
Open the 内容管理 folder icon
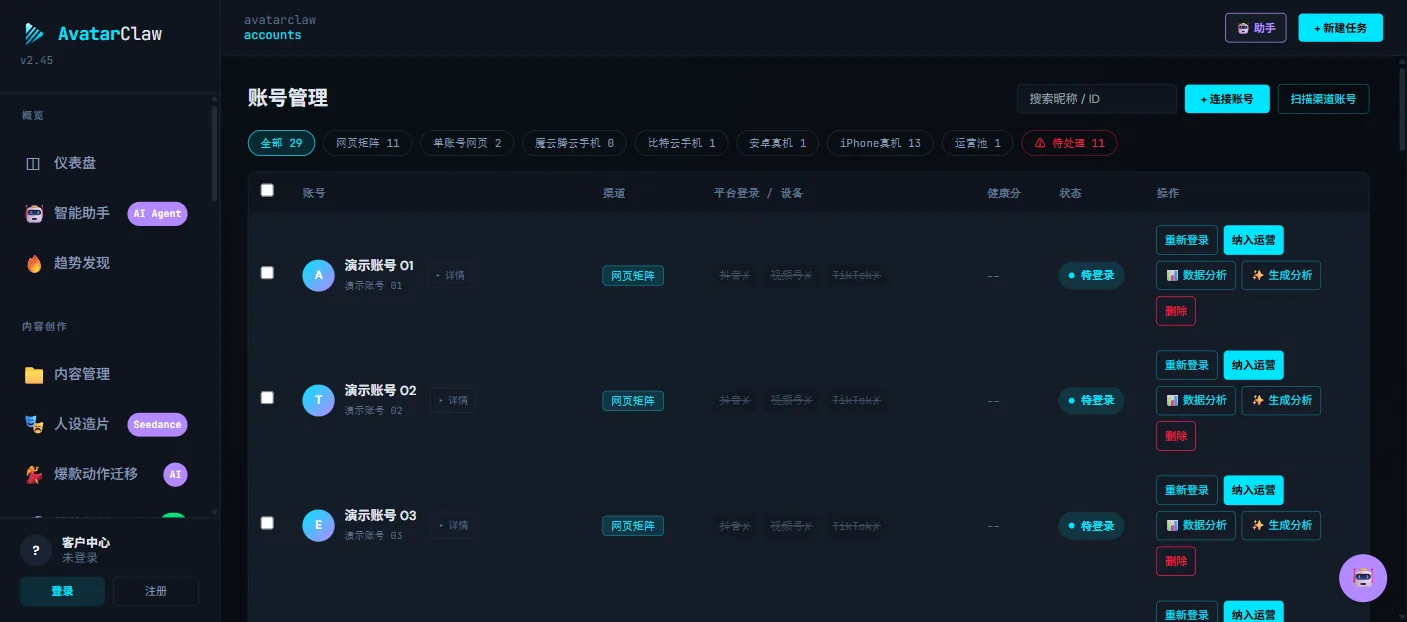click(34, 374)
